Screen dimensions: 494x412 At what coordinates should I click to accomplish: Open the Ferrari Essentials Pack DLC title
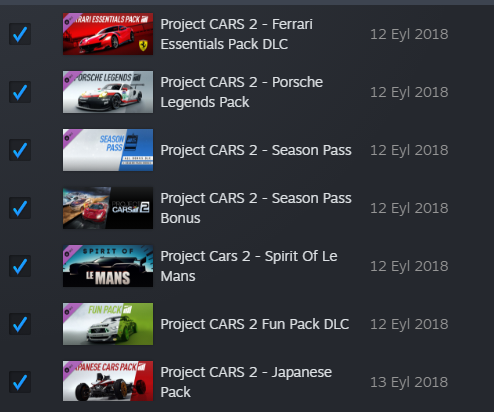pyautogui.click(x=237, y=34)
